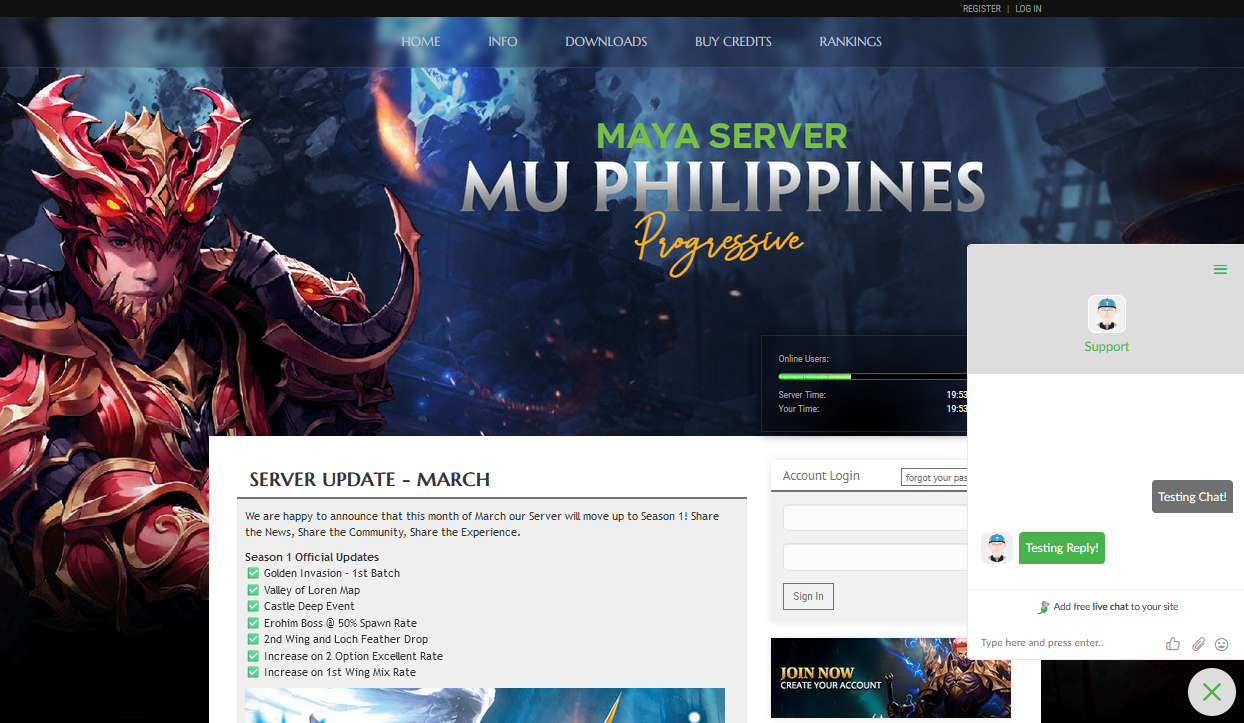Image resolution: width=1244 pixels, height=723 pixels.
Task: Click the agent avatar beside Testing Reply
Action: pyautogui.click(x=996, y=548)
